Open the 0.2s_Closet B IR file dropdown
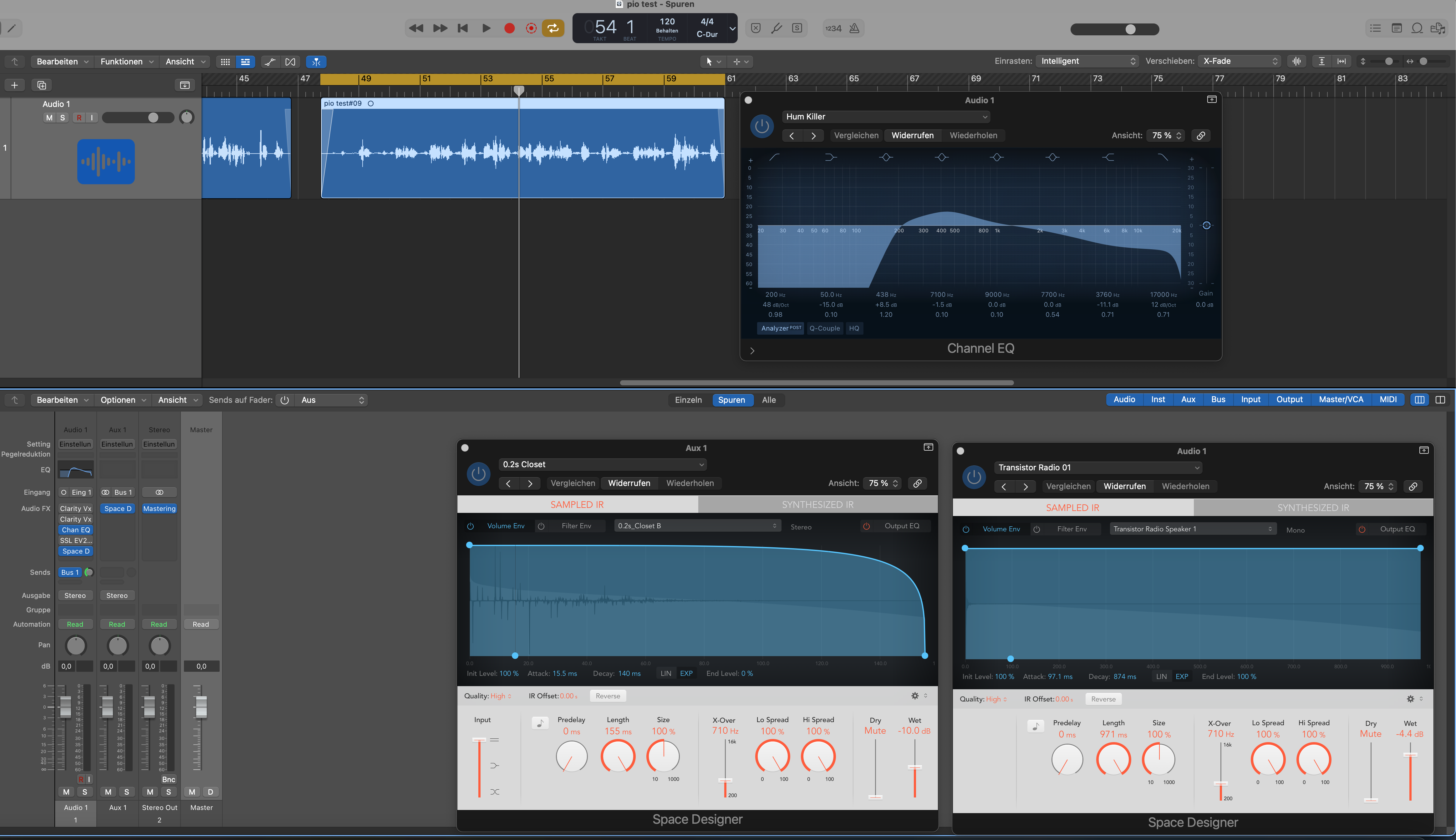The image size is (1456, 840). 696,526
